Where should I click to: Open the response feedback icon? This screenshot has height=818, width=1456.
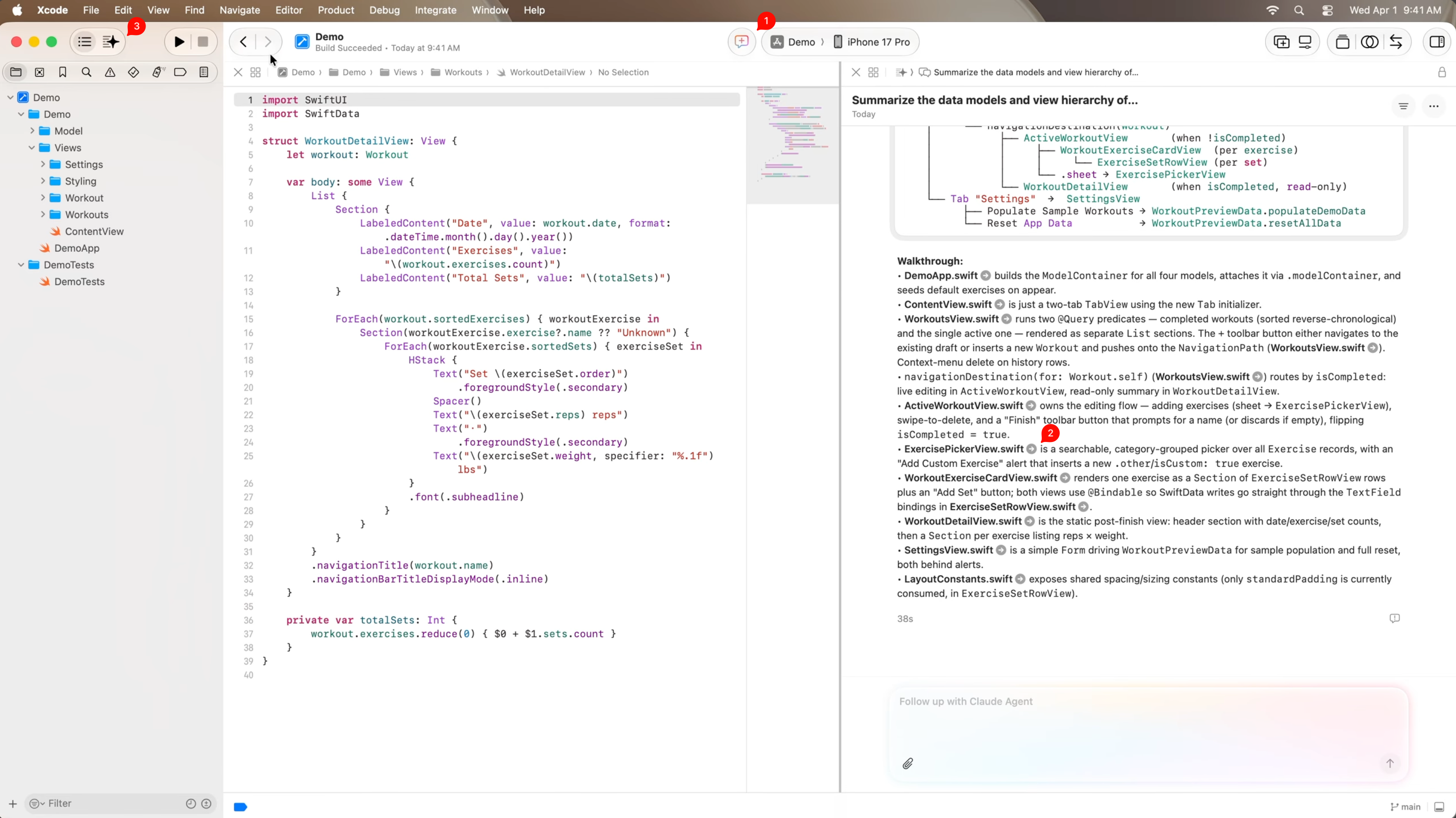(x=1395, y=618)
